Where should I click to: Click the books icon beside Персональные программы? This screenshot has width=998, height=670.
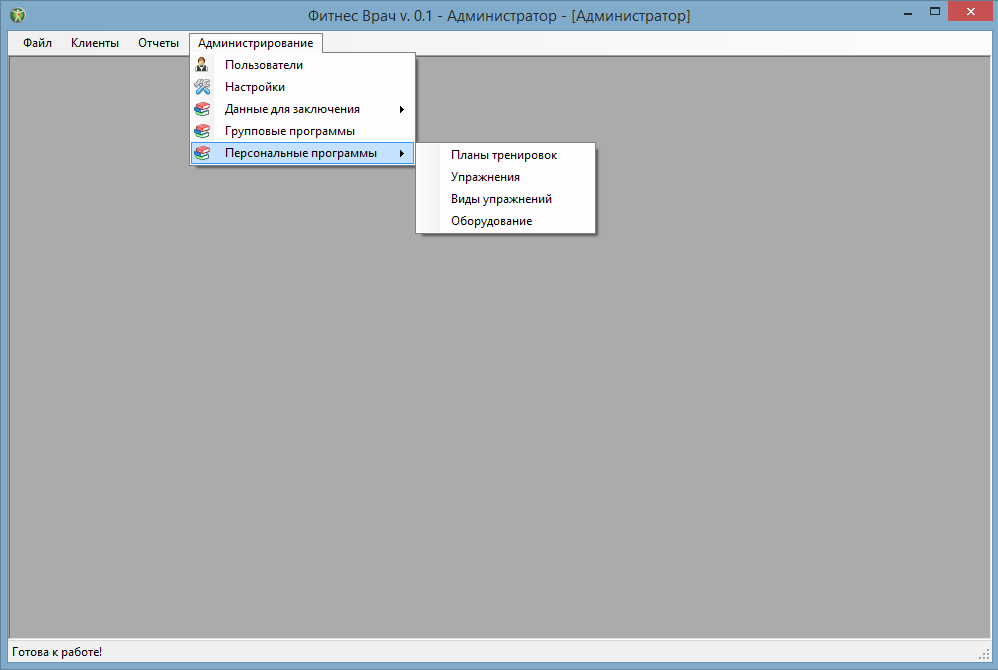tap(202, 153)
